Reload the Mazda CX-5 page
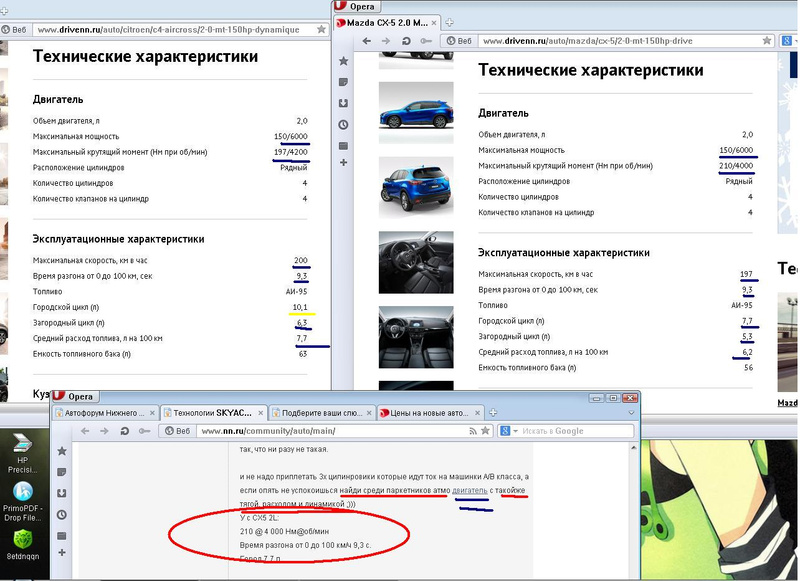The image size is (800, 581). pyautogui.click(x=406, y=41)
